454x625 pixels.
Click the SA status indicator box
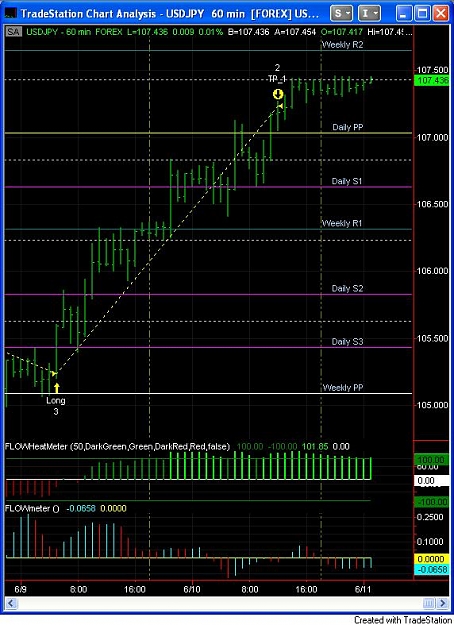[x=14, y=32]
